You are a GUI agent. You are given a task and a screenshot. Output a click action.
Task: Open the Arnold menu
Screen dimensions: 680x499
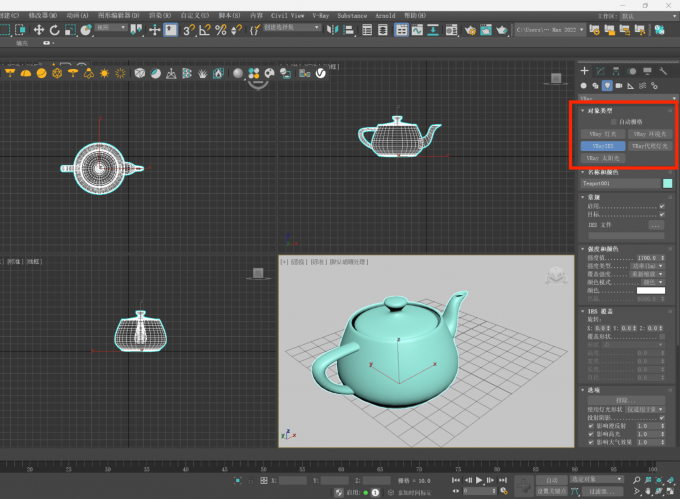tap(385, 16)
